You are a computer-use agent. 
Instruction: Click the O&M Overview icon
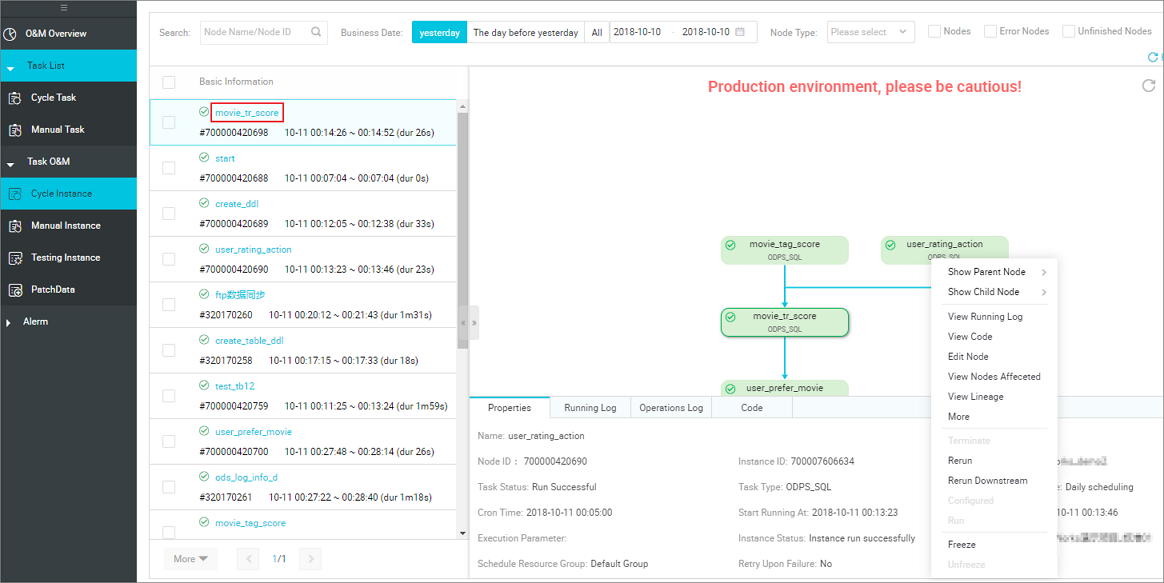click(x=11, y=34)
